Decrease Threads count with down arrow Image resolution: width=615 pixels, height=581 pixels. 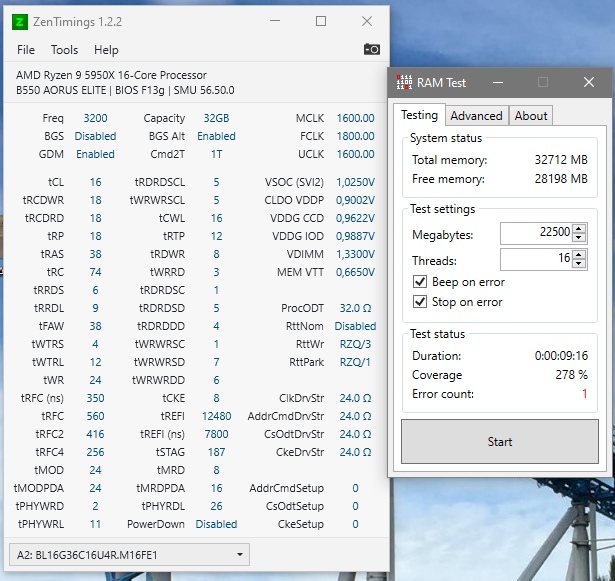(x=579, y=264)
